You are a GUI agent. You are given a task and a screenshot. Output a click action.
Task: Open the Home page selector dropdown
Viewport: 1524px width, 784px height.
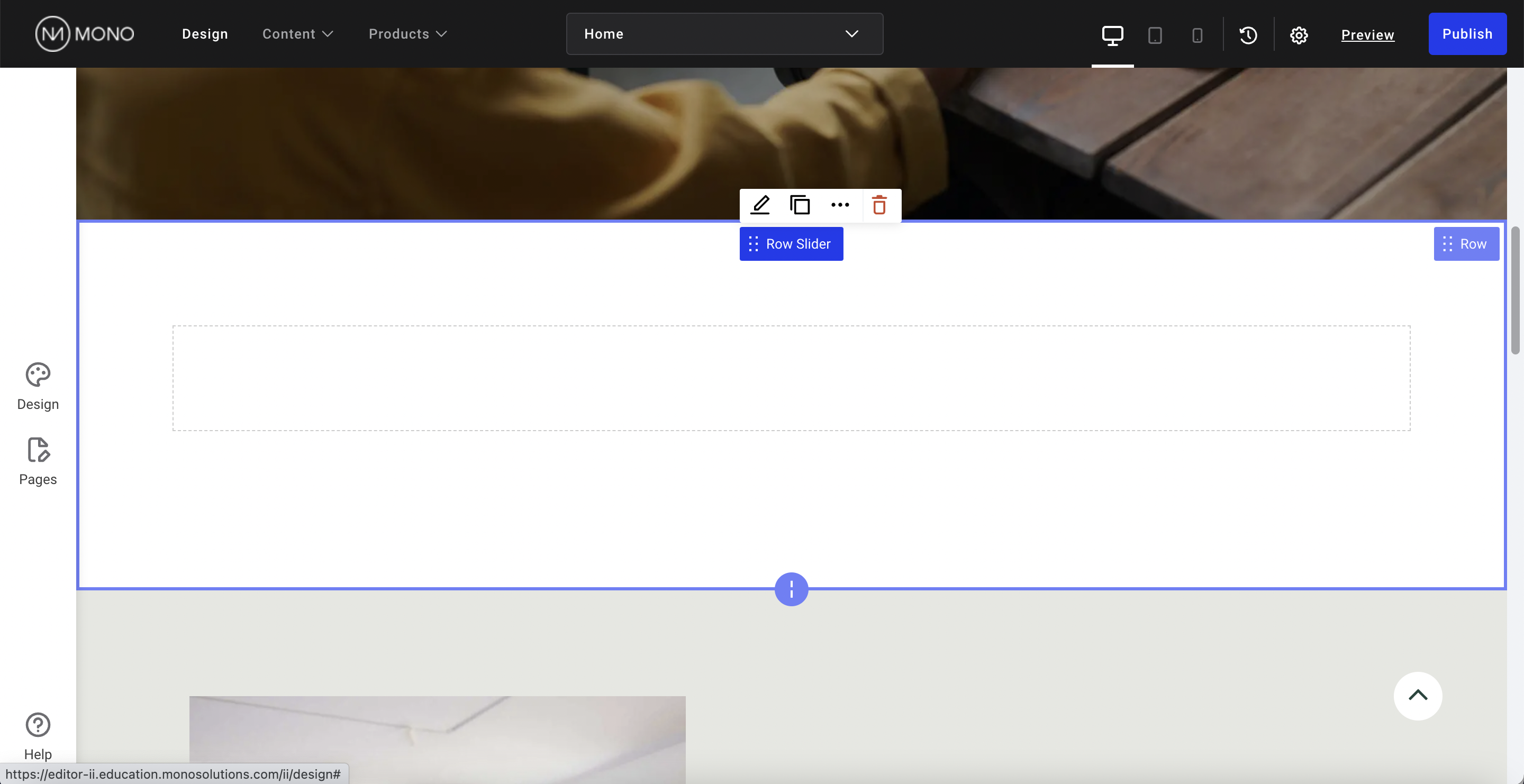point(724,34)
